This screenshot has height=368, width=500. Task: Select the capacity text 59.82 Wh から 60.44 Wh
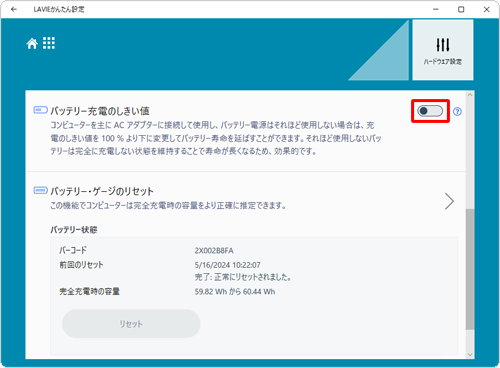235,292
